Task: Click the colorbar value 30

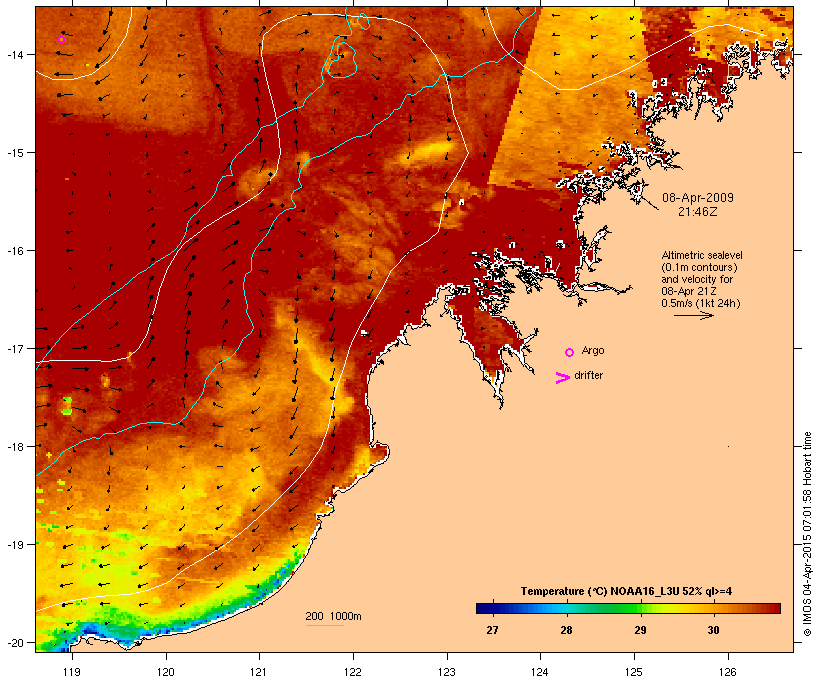Action: 713,630
